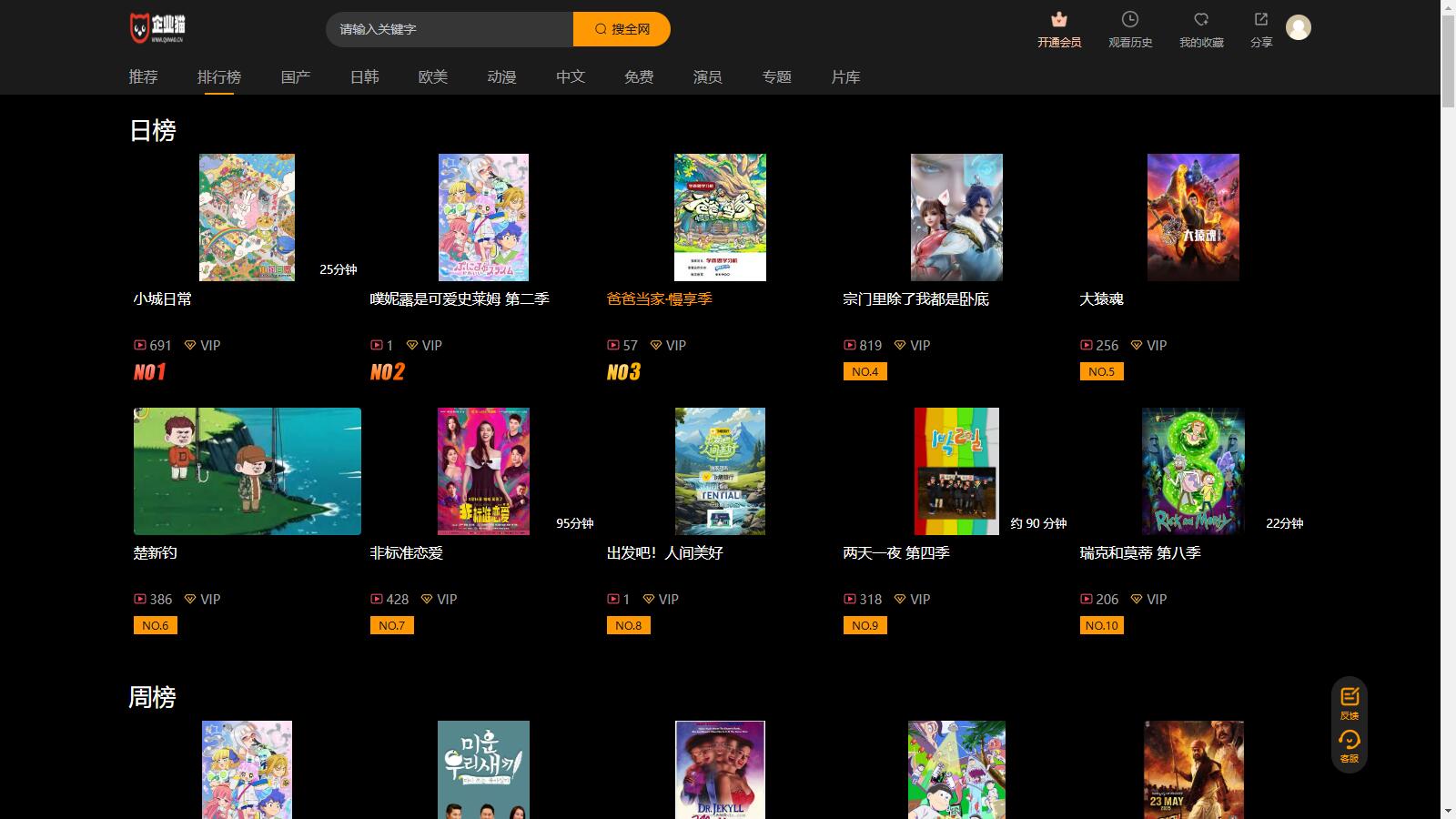Open the 瑞克和莫蒂 第八季 title link
Viewport: 1456px width, 819px height.
point(1139,553)
